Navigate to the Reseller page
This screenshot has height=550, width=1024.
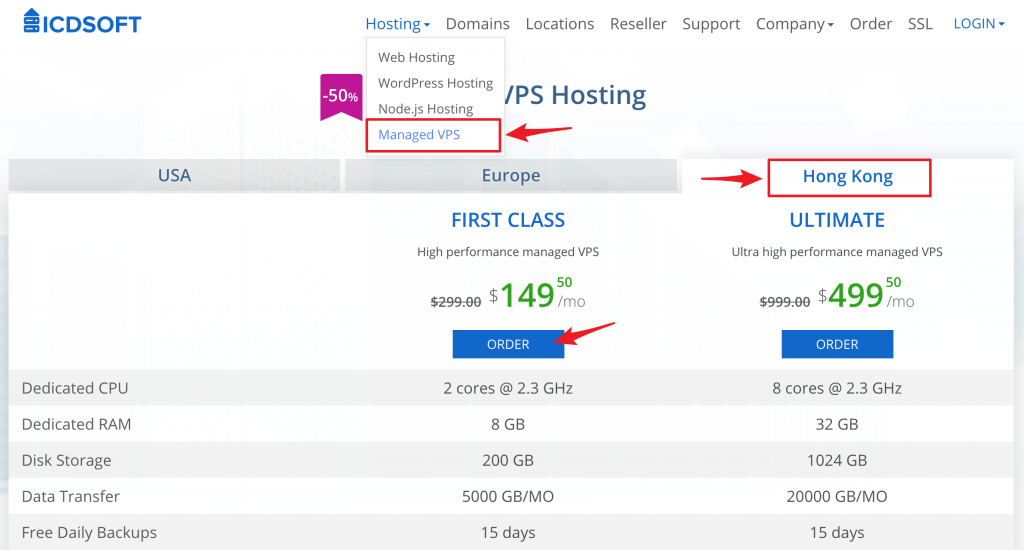coord(638,24)
